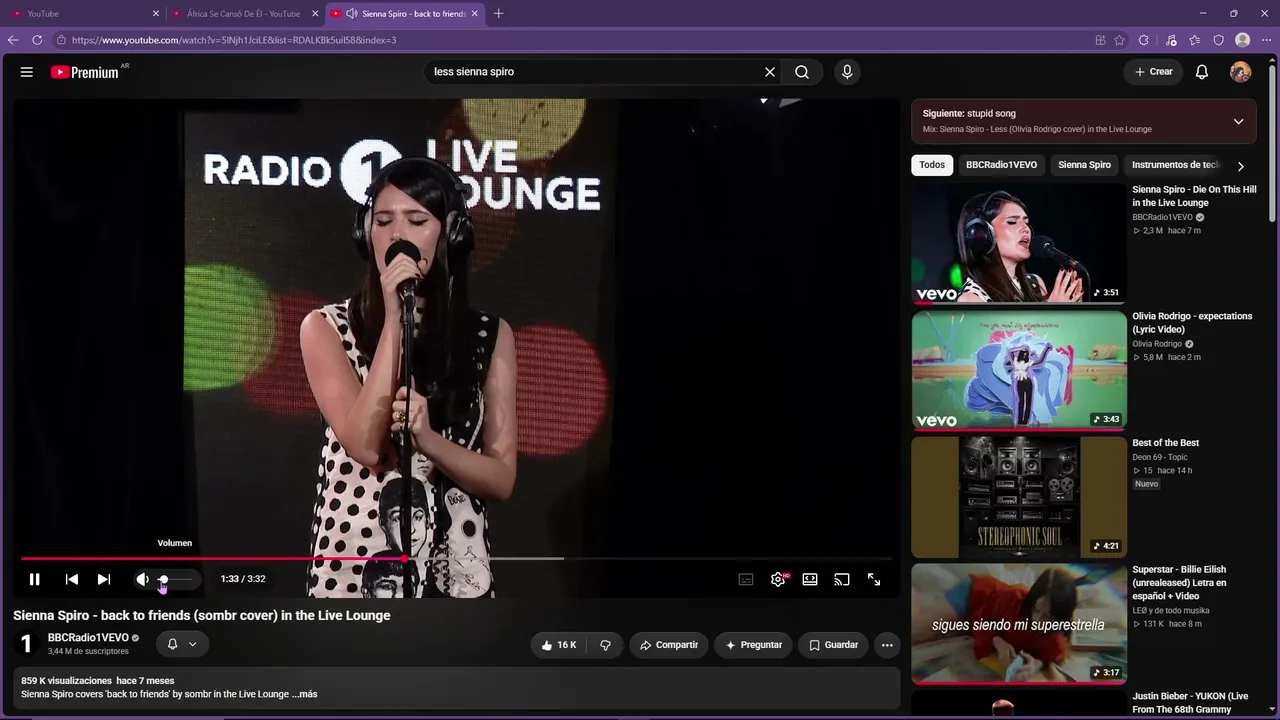1280x720 pixels.
Task: Open the YouTube account avatar menu
Action: pyautogui.click(x=1240, y=72)
